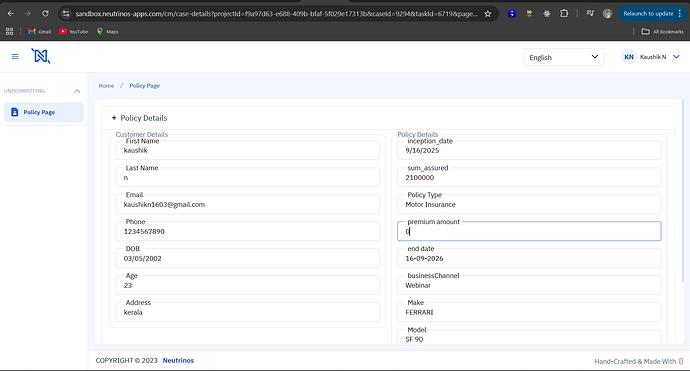Click the Customer Details group label

click(x=142, y=134)
